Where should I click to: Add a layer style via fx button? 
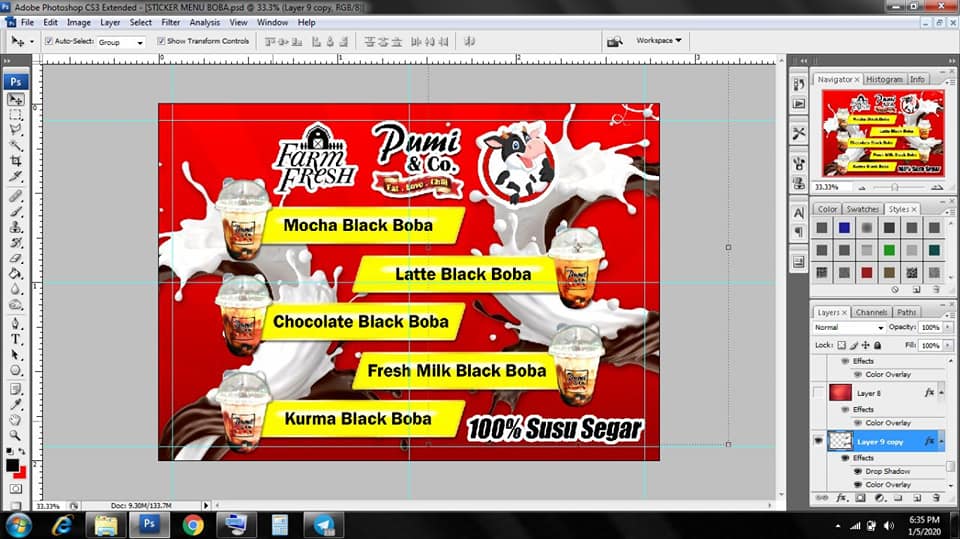click(842, 498)
